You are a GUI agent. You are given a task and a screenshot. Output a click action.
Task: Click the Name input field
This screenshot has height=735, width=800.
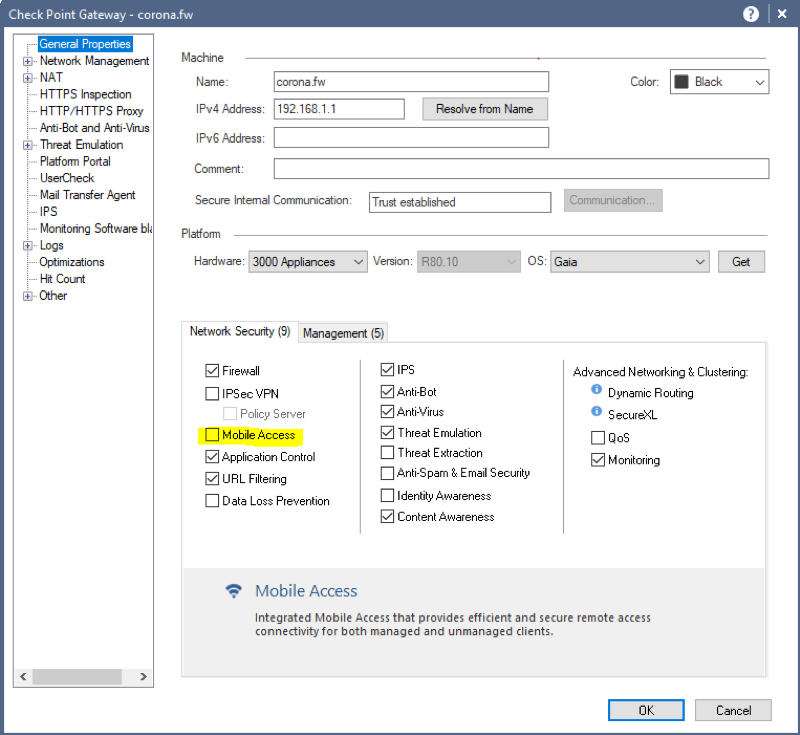pos(411,82)
